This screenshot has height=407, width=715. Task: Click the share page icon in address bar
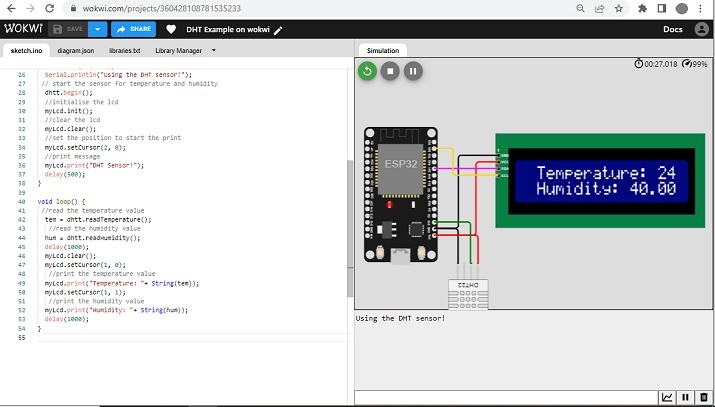[600, 8]
